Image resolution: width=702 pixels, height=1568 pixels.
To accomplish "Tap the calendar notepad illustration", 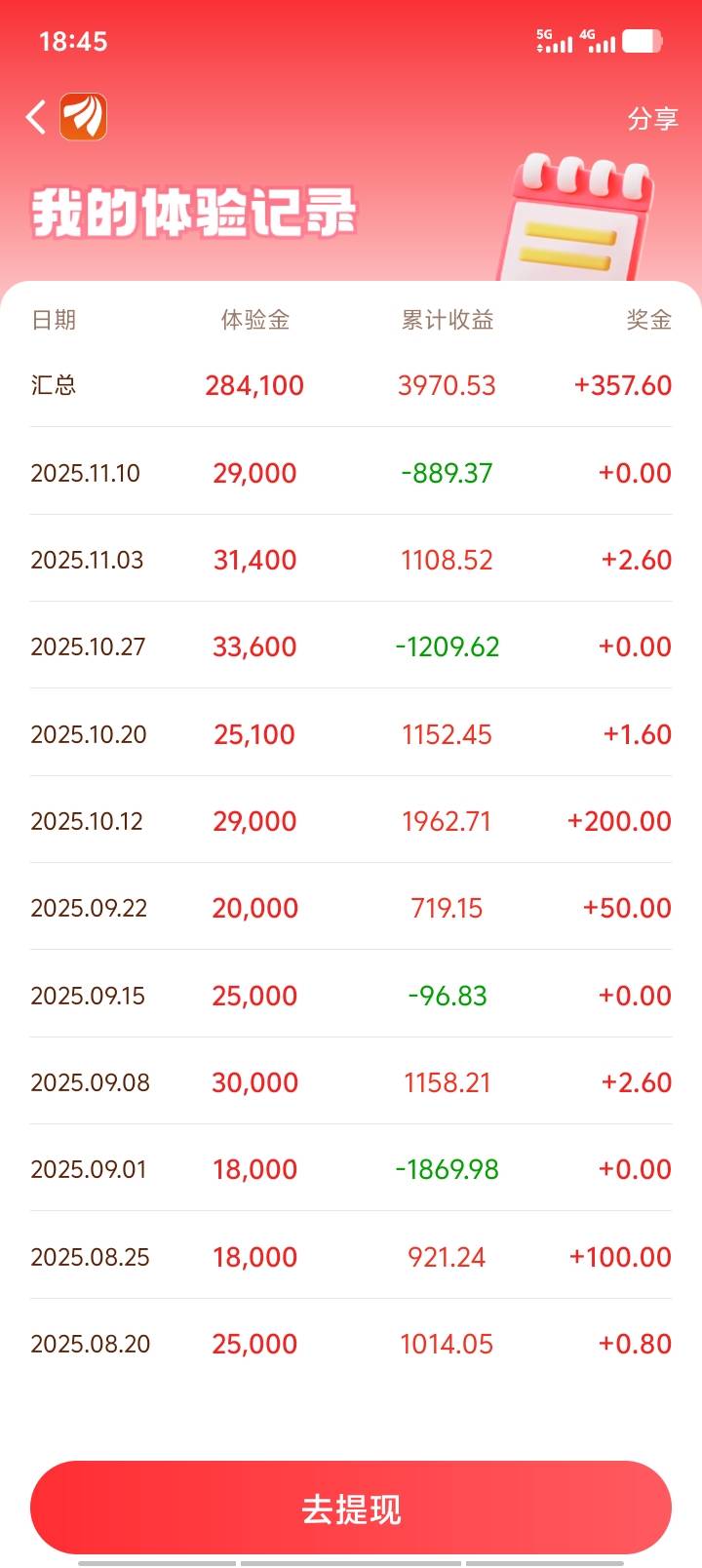I will 582,216.
